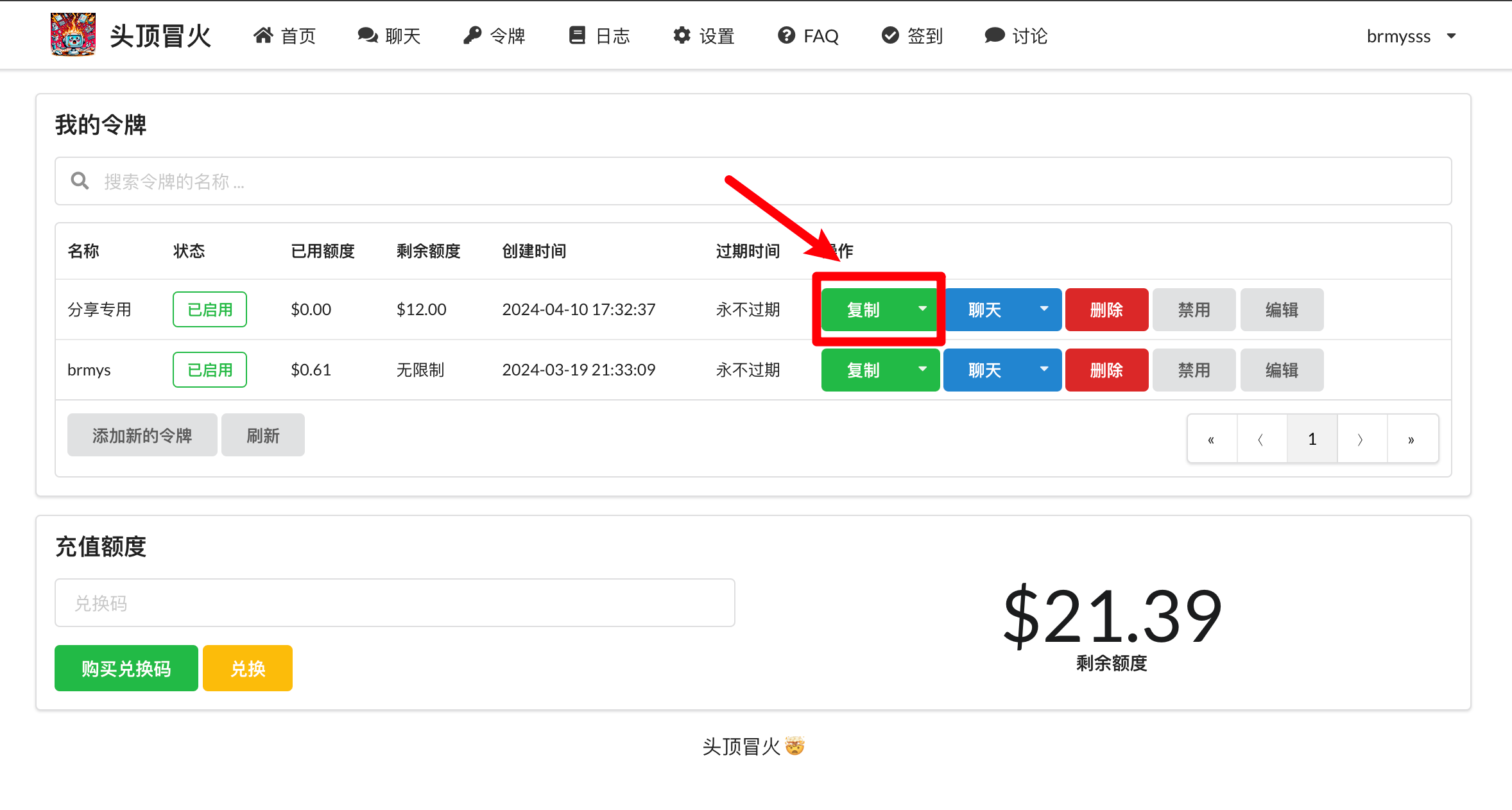Image resolution: width=1512 pixels, height=810 pixels.
Task: Click the $21.39 balance amount
Action: pyautogui.click(x=1112, y=616)
